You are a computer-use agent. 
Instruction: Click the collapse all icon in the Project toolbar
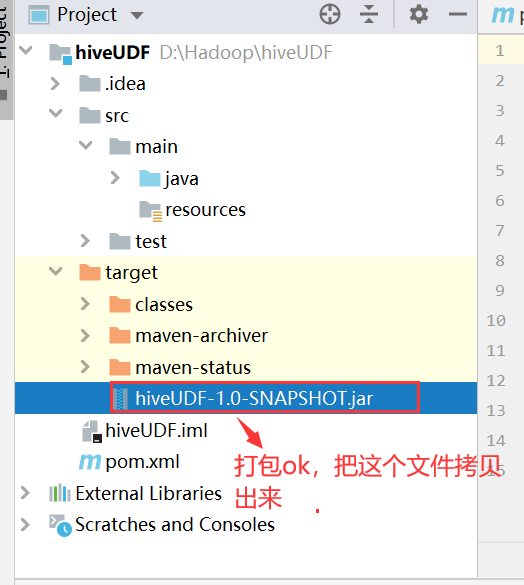(369, 15)
